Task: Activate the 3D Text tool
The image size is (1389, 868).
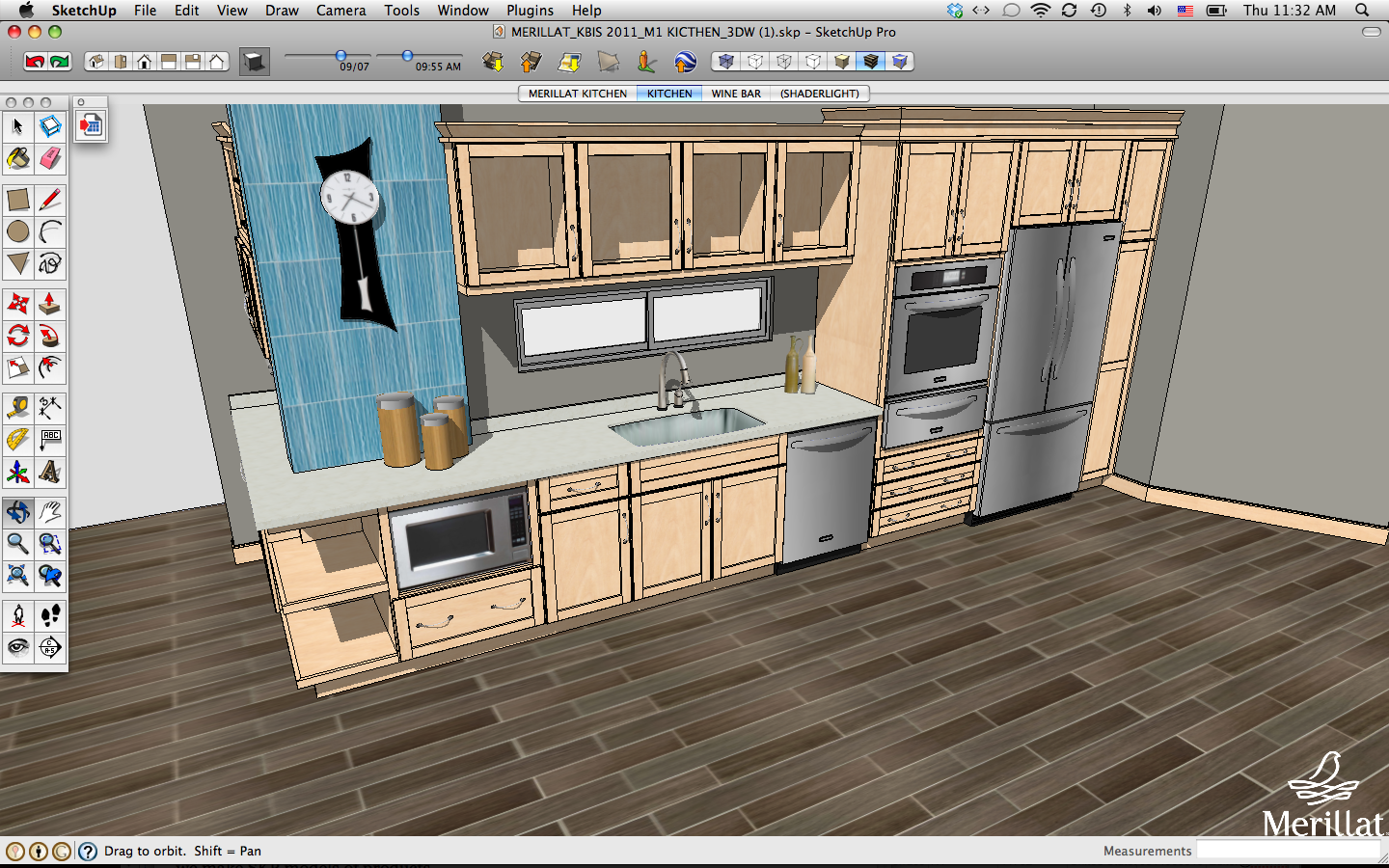Action: [x=50, y=472]
